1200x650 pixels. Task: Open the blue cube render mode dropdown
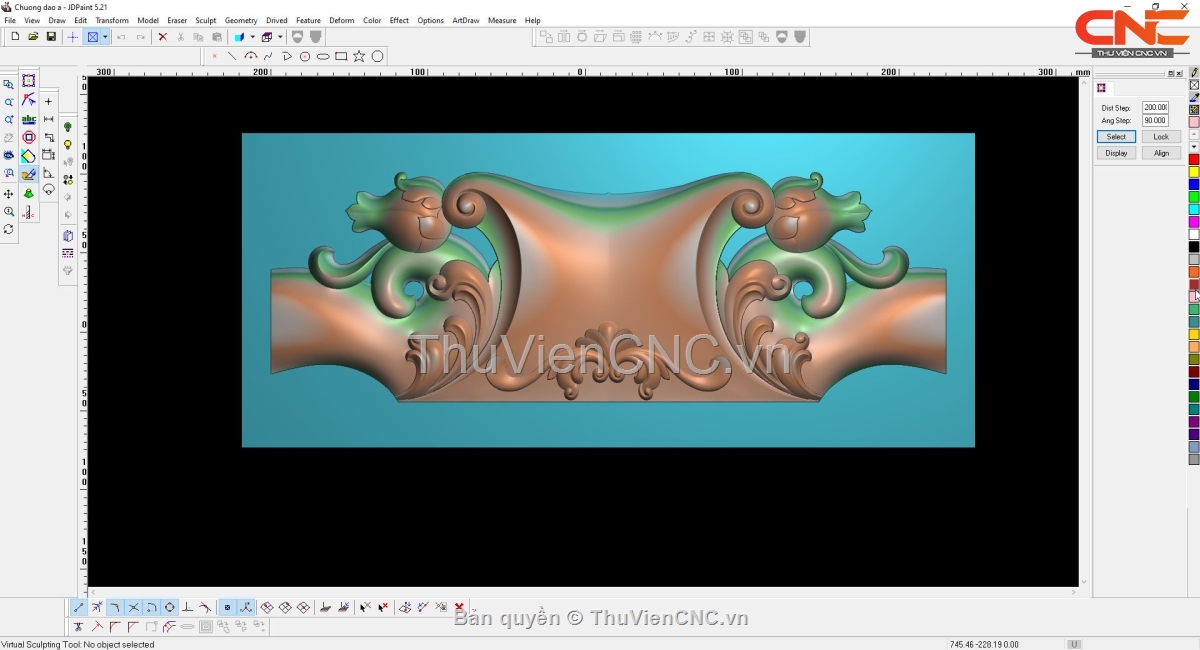click(252, 37)
